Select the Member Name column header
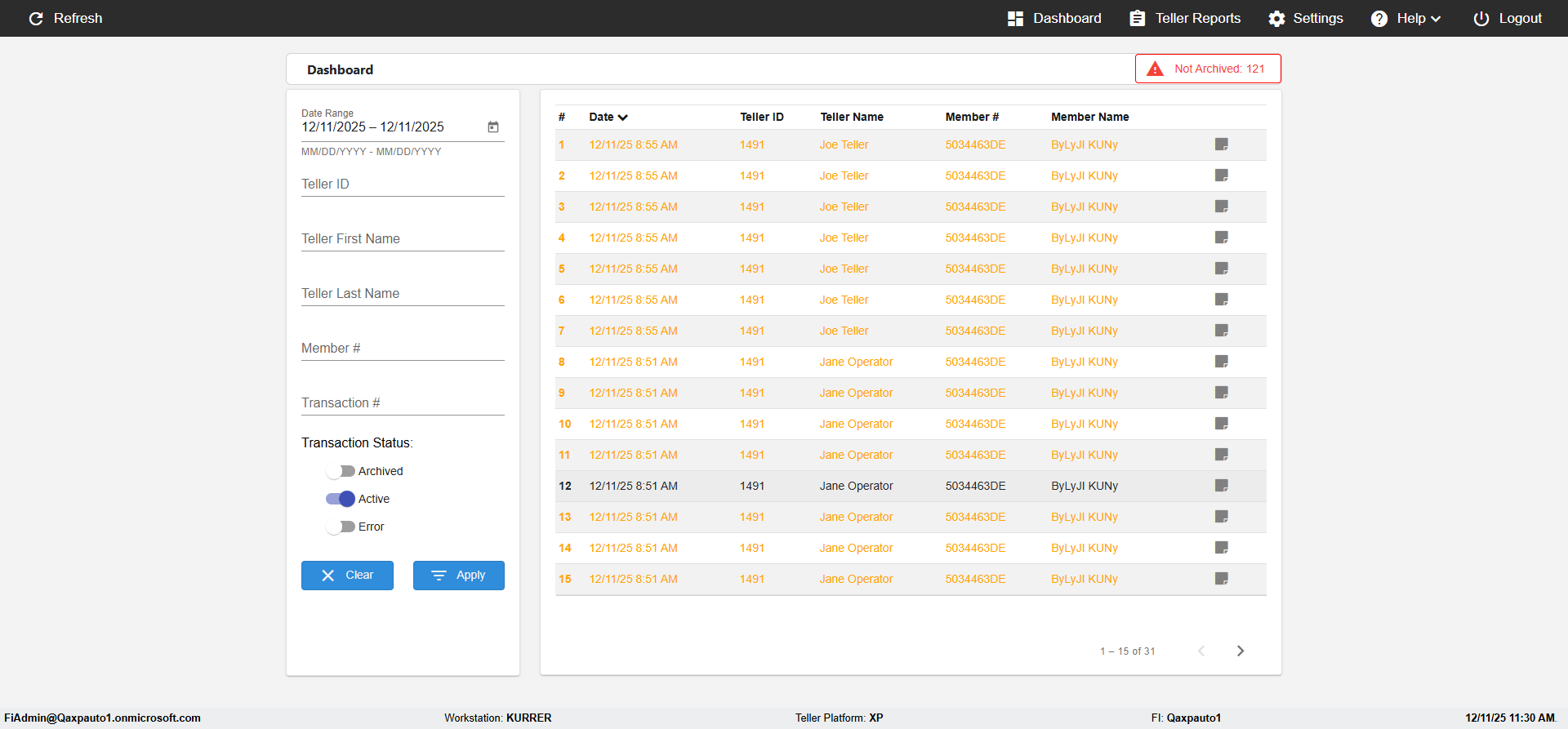The height and width of the screenshot is (729, 1568). point(1090,117)
